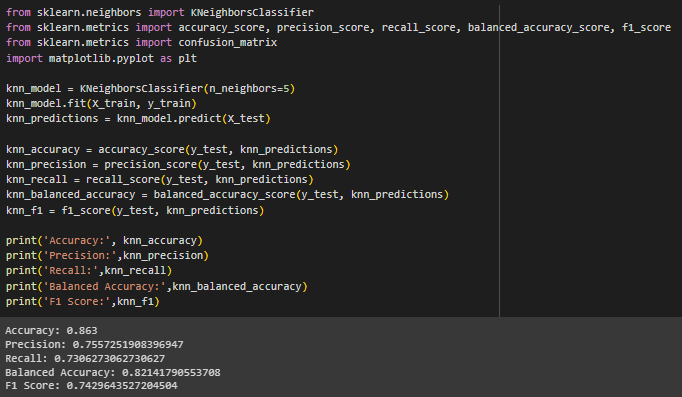Click the knn_precision assignment line
This screenshot has width=682, height=397.
pos(178,164)
